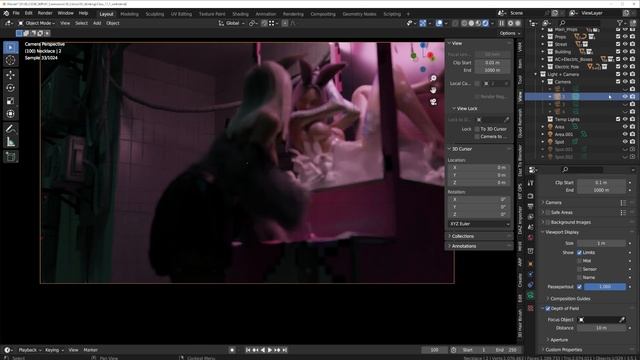This screenshot has height=360, width=640.
Task: Disable Depth of Field checkbox
Action: [548, 309]
